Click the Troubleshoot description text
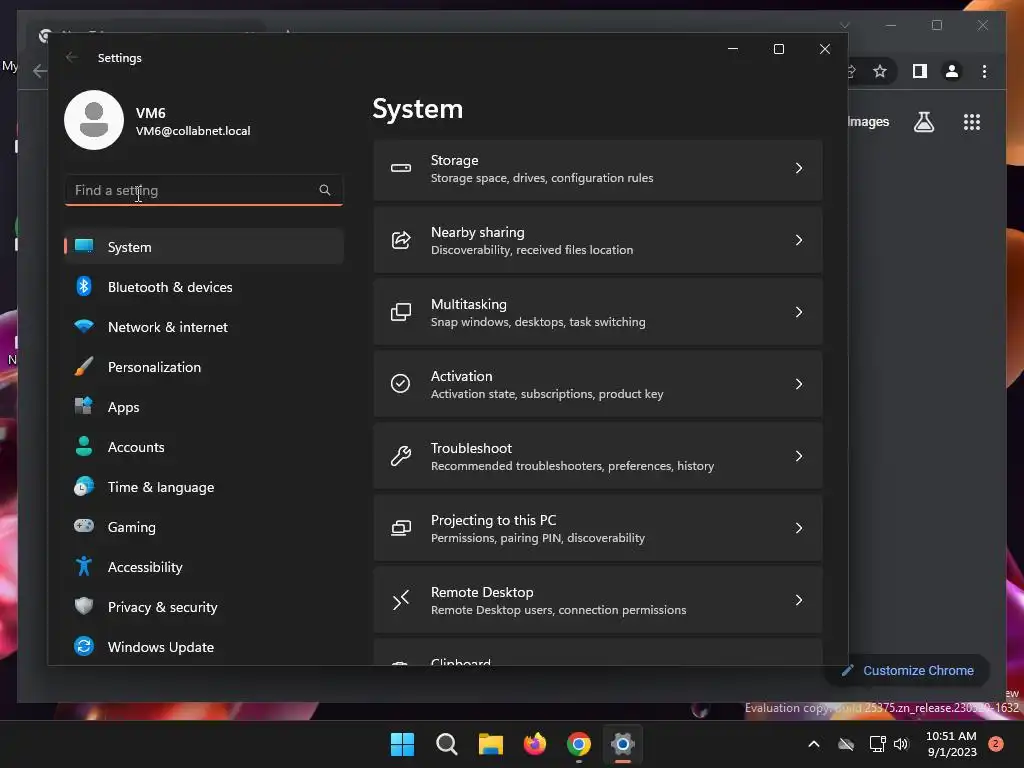This screenshot has width=1024, height=768. pyautogui.click(x=572, y=466)
